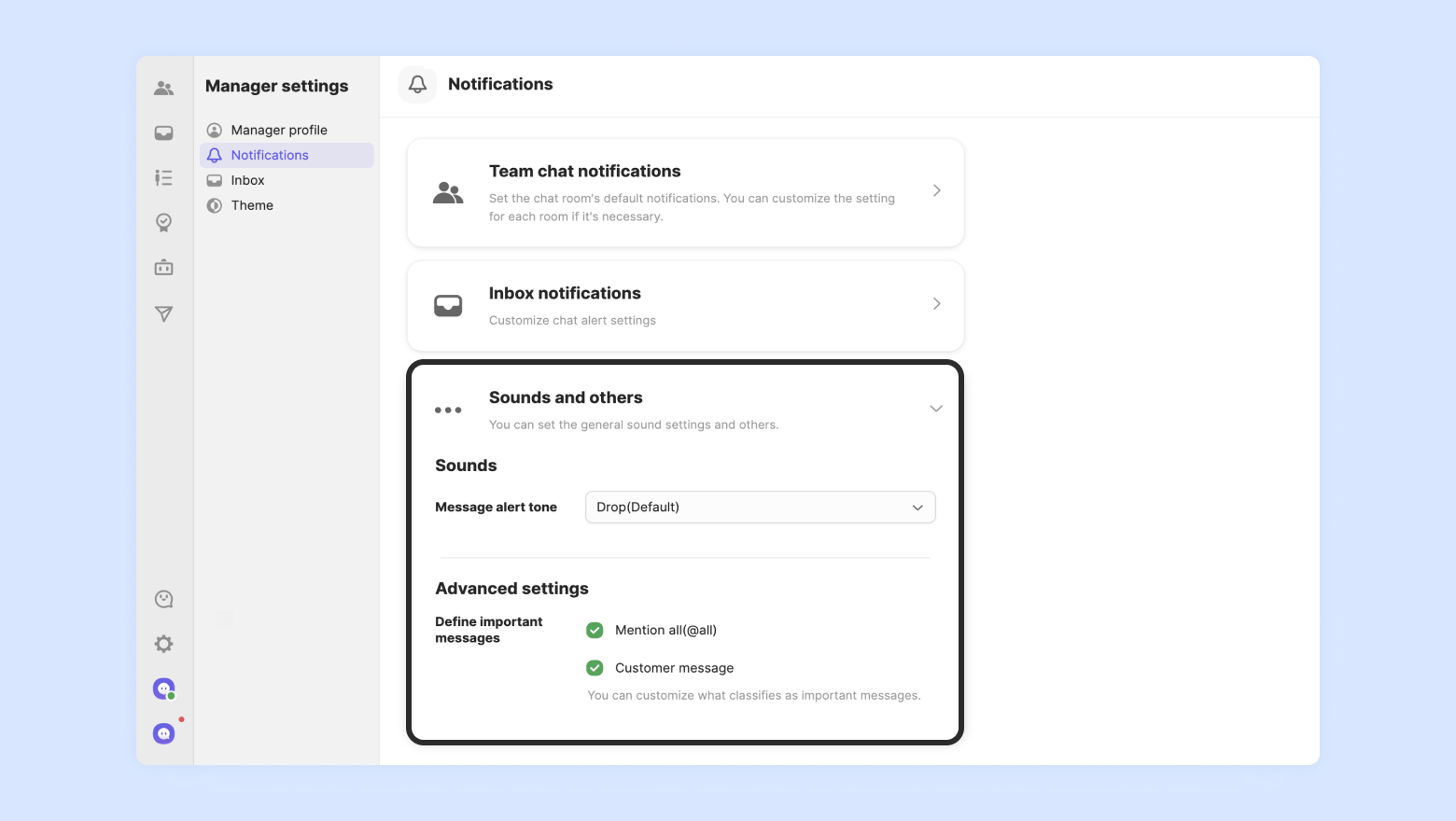Open team chat from the sidebar people icon
The width and height of the screenshot is (1456, 821).
point(164,88)
